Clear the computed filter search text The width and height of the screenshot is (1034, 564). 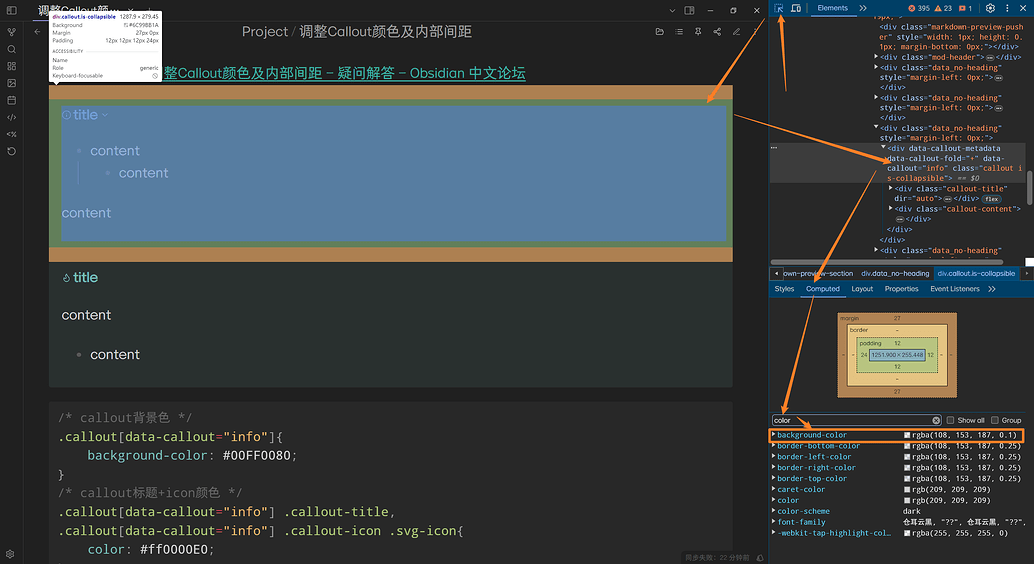936,420
